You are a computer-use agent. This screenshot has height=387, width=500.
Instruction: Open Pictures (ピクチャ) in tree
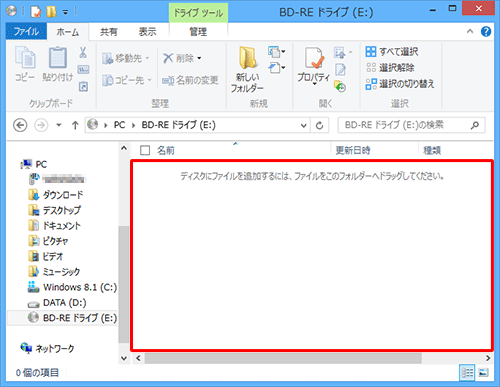click(x=49, y=241)
